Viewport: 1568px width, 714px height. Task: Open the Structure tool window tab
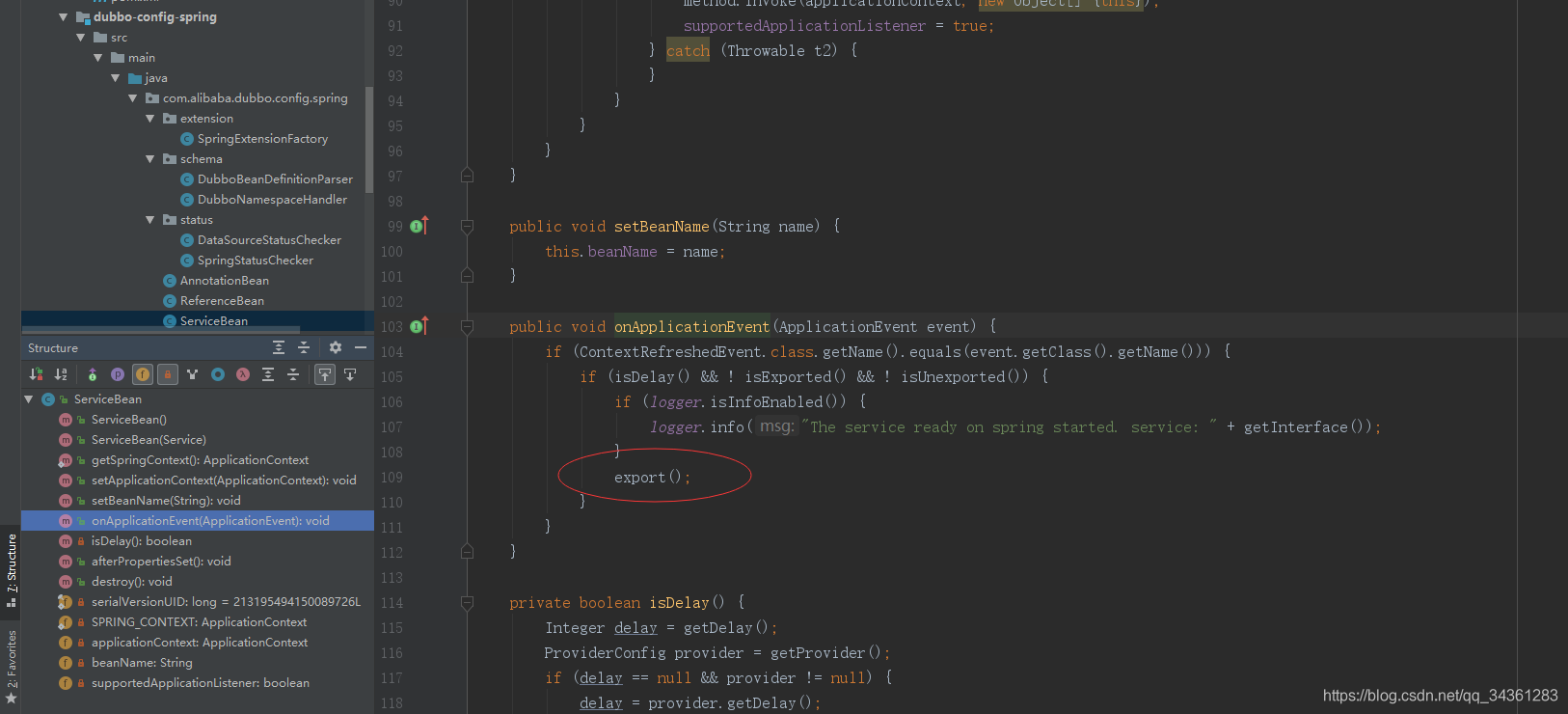12,569
